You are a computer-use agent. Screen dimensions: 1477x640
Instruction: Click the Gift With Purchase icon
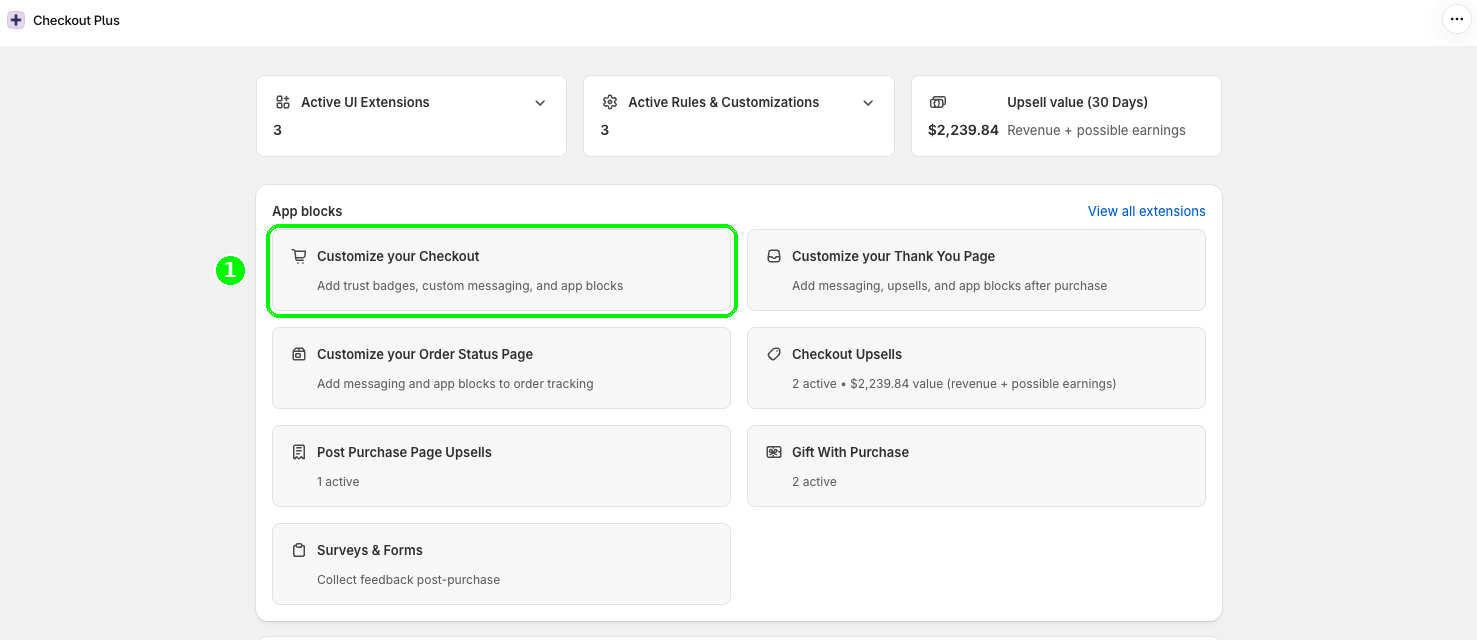[x=774, y=452]
